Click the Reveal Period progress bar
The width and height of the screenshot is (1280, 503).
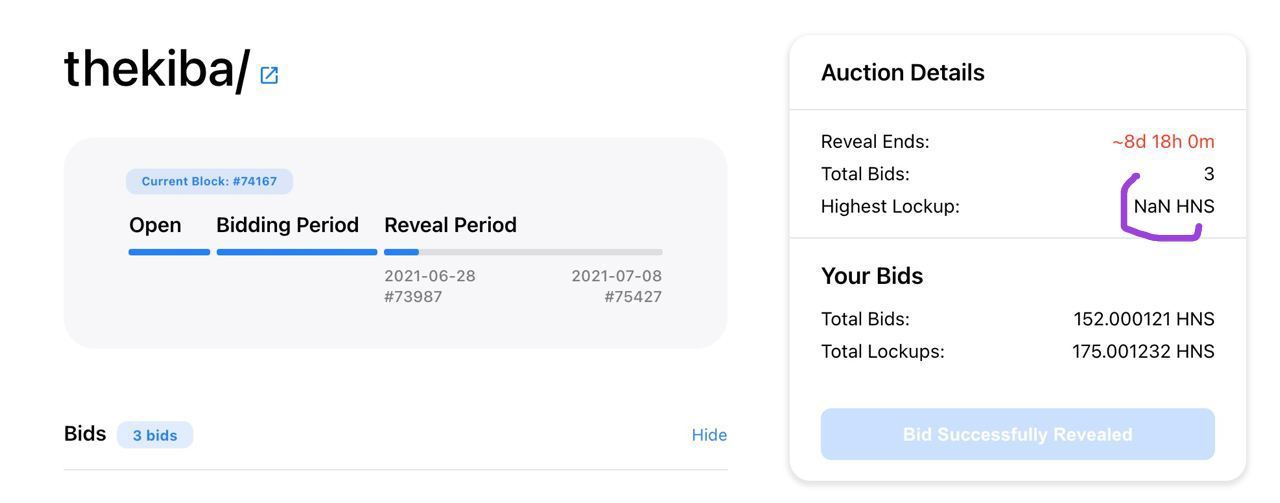523,252
